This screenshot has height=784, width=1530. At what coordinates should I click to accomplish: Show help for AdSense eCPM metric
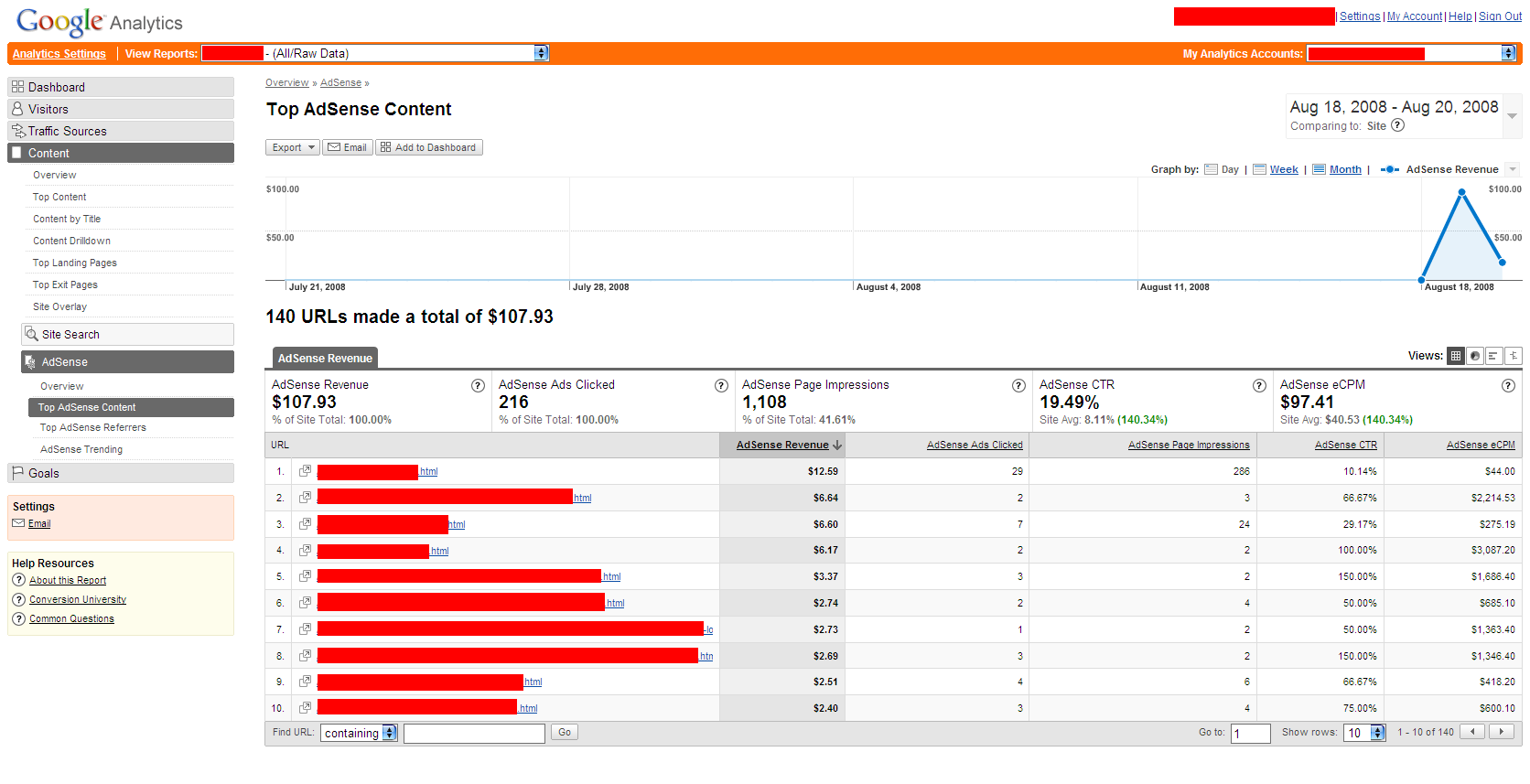[x=1508, y=386]
